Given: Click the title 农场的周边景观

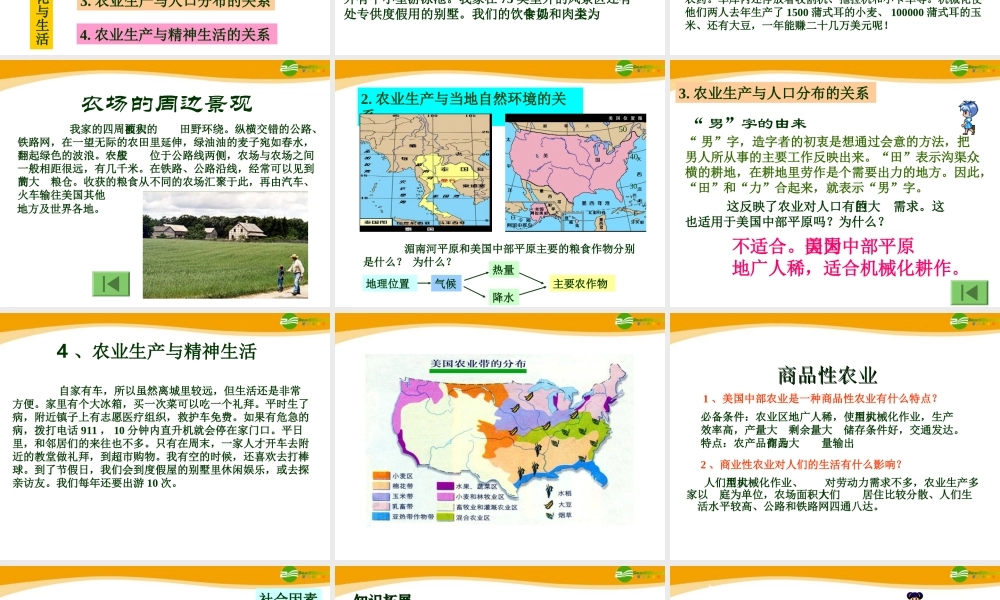Looking at the screenshot, I should tap(166, 103).
